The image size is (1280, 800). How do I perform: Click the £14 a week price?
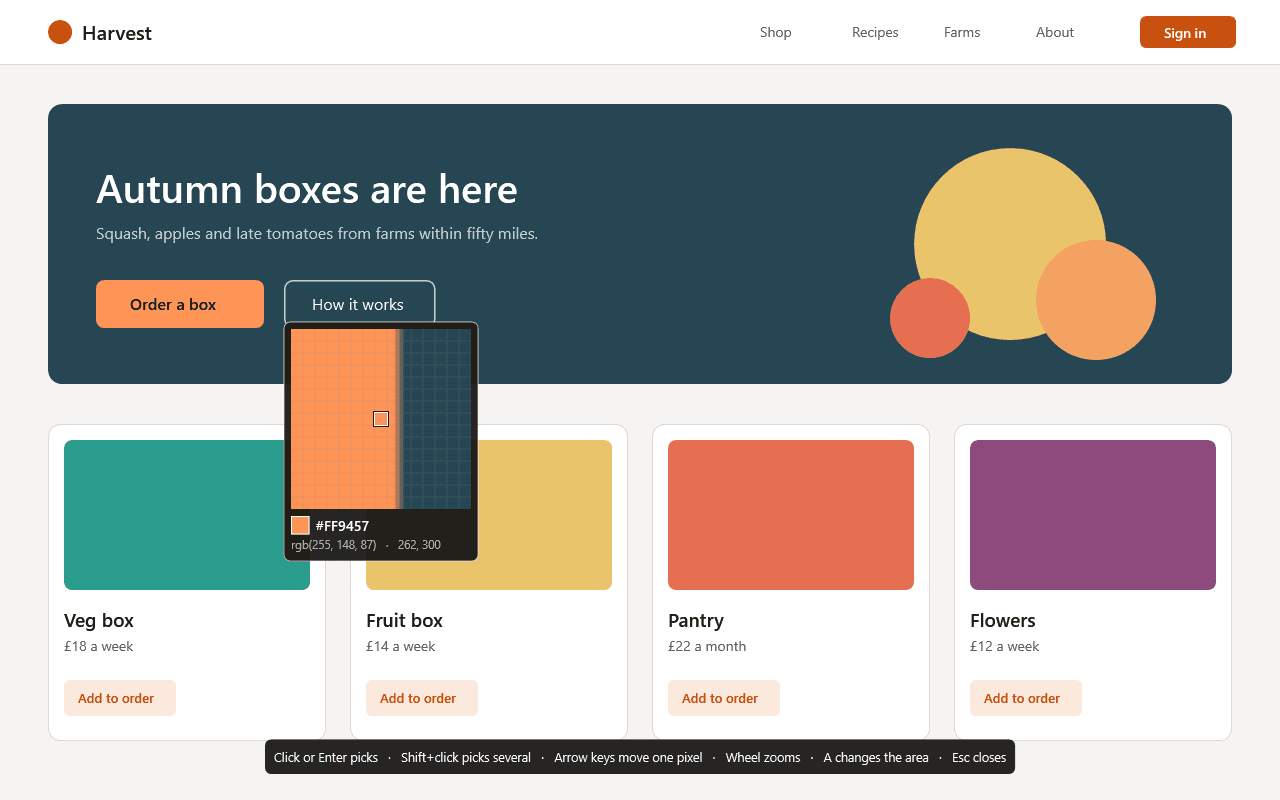(x=401, y=646)
